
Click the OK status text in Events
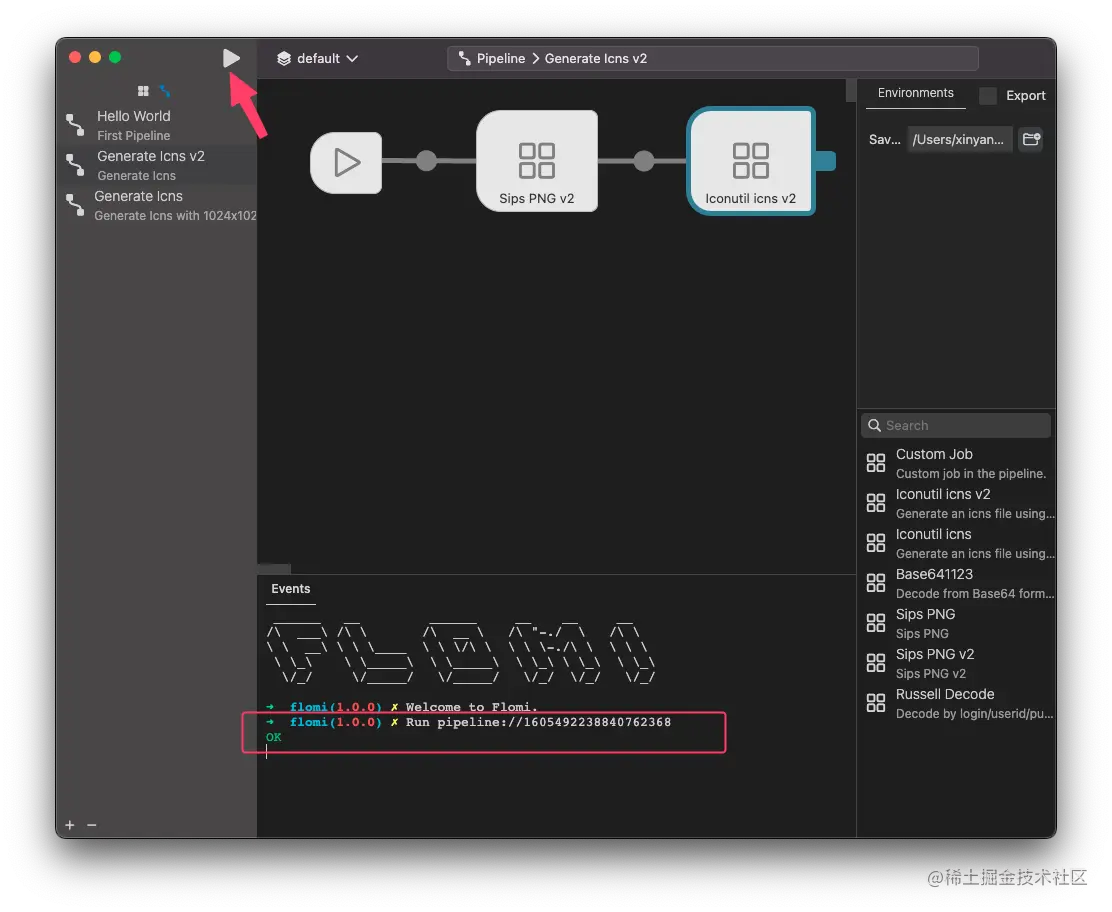273,737
